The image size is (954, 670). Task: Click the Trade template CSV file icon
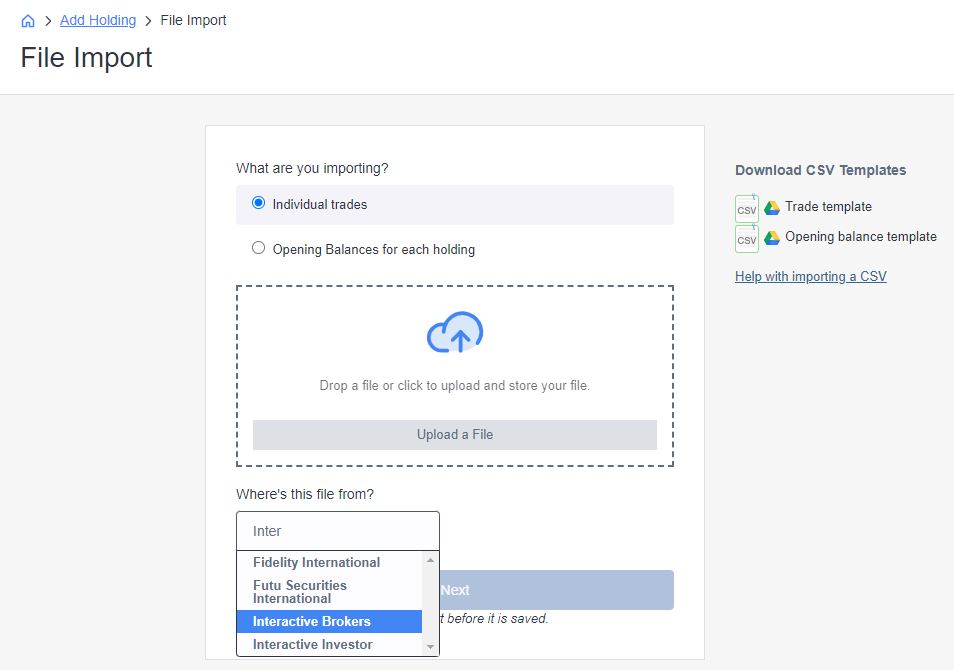pyautogui.click(x=747, y=208)
